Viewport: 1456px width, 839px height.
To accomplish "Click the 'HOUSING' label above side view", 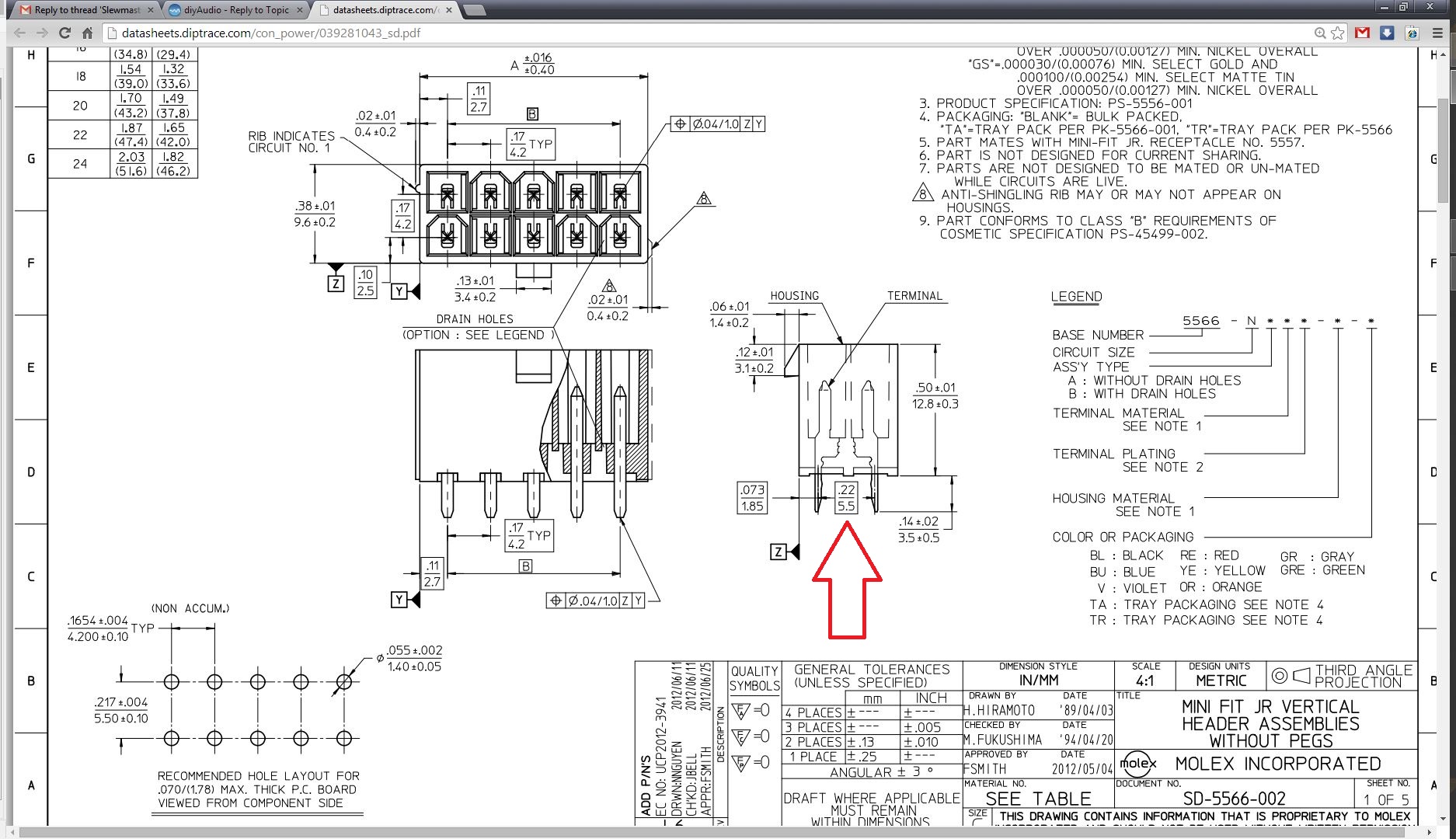I will (x=794, y=296).
